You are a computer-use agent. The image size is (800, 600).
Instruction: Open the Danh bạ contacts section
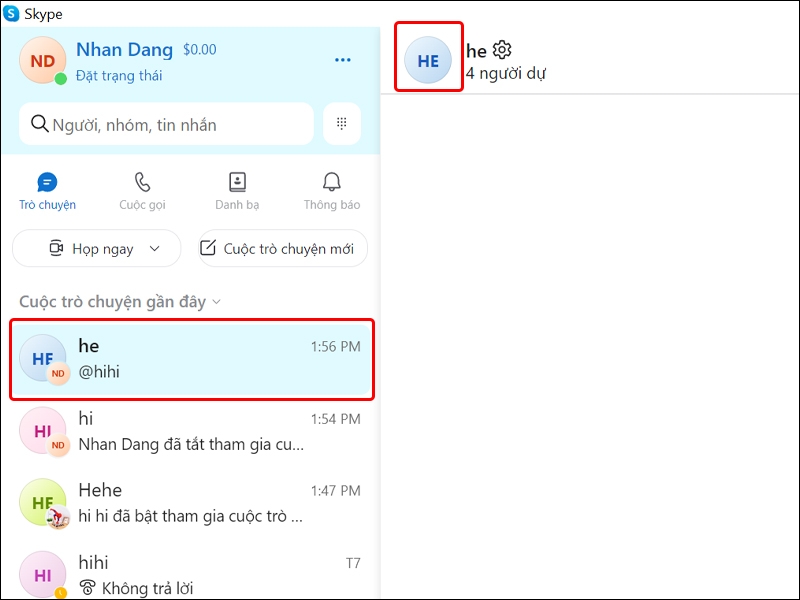pos(236,192)
